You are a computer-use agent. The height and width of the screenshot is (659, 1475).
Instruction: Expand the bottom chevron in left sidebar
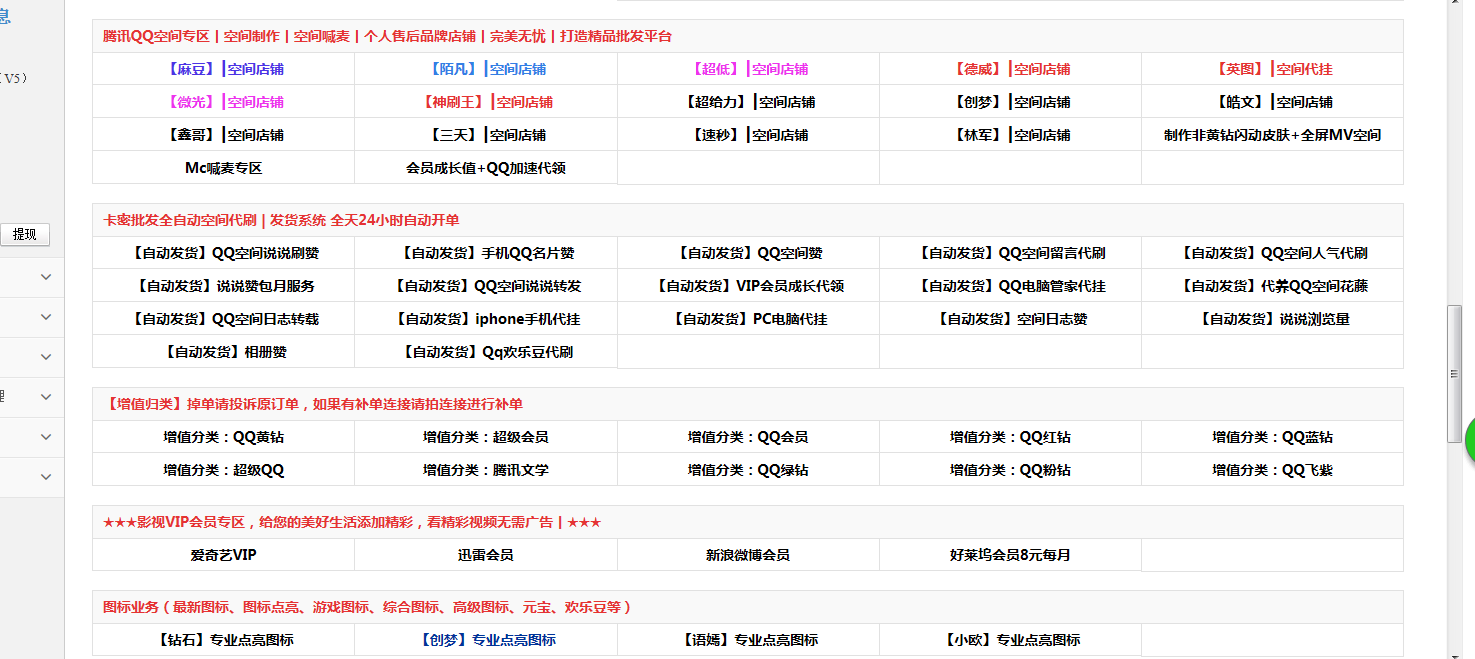[46, 477]
